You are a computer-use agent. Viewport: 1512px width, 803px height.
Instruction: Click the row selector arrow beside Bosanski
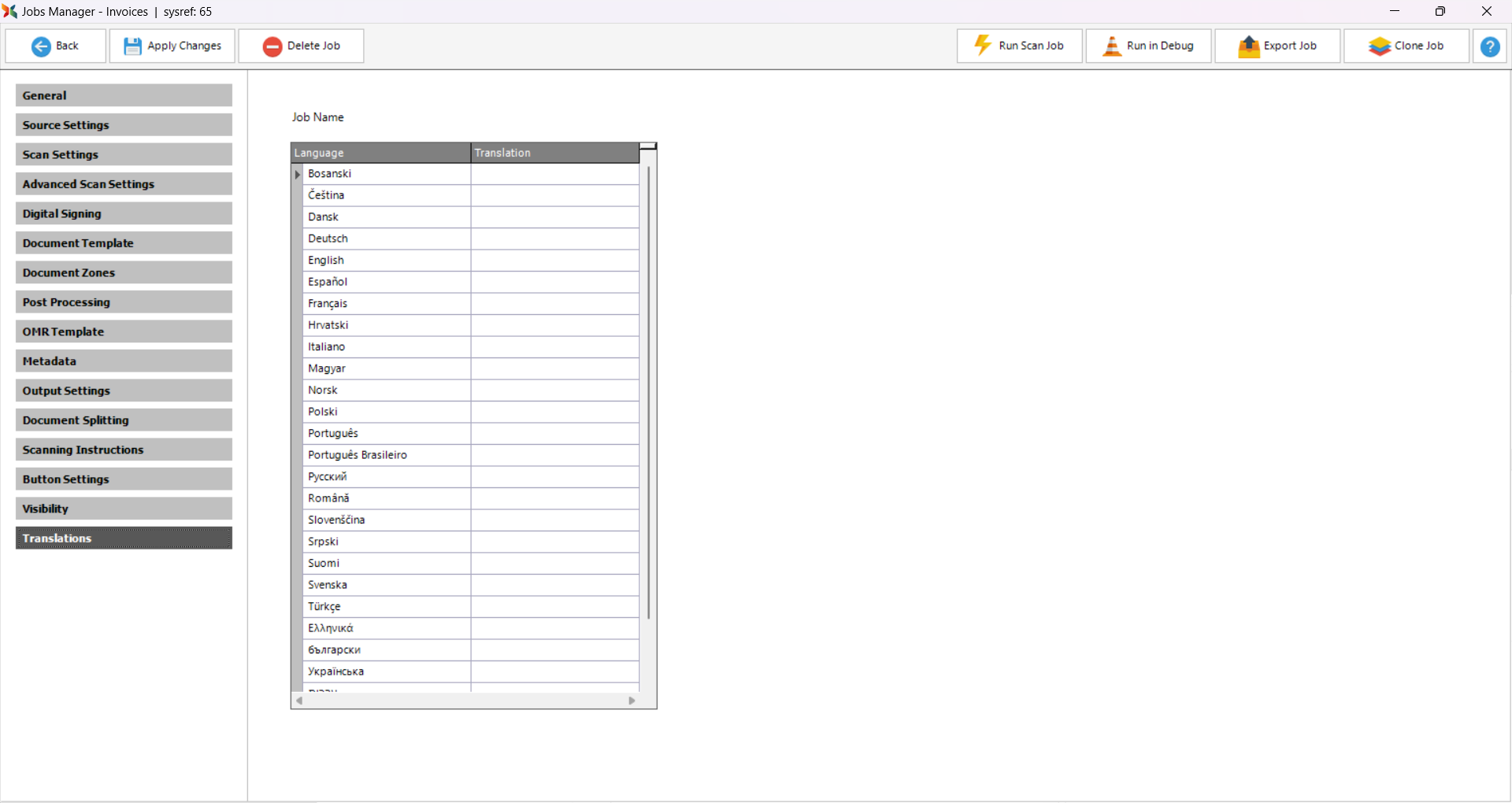click(x=298, y=174)
